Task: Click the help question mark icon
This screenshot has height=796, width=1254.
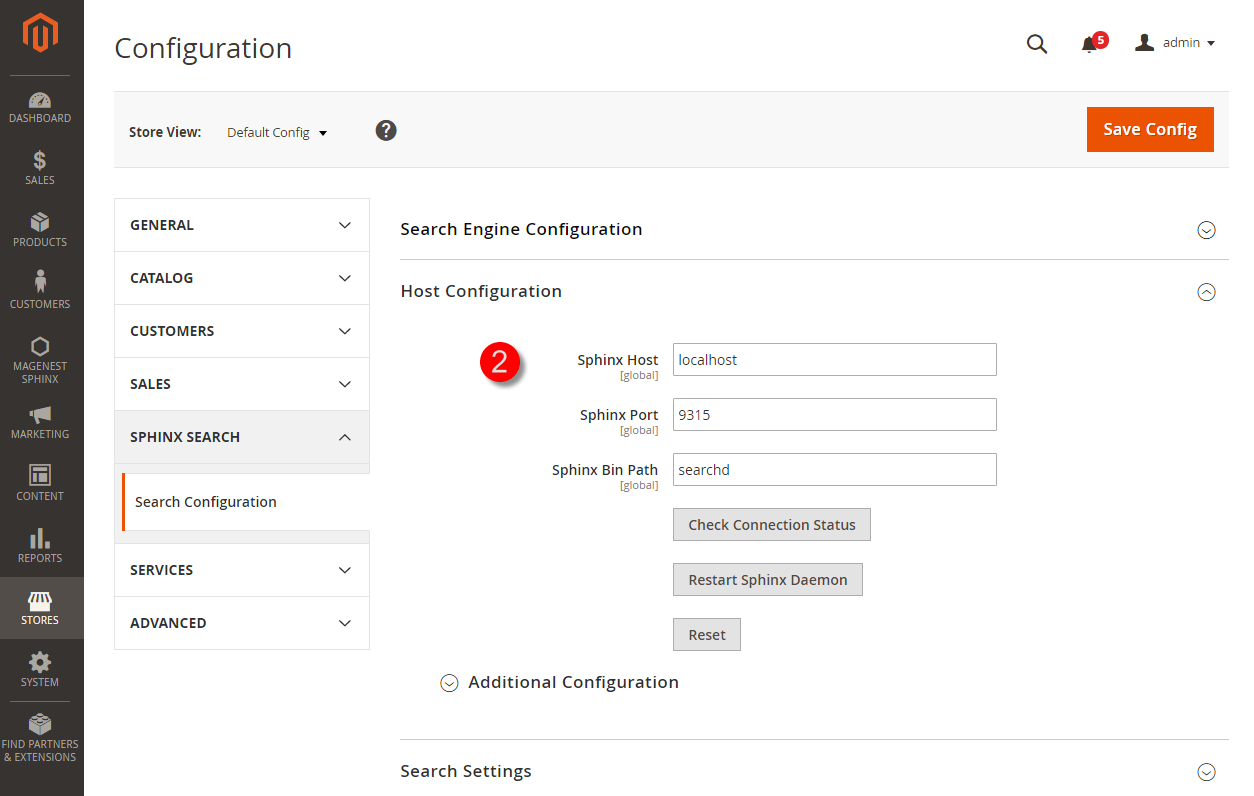Action: point(386,130)
